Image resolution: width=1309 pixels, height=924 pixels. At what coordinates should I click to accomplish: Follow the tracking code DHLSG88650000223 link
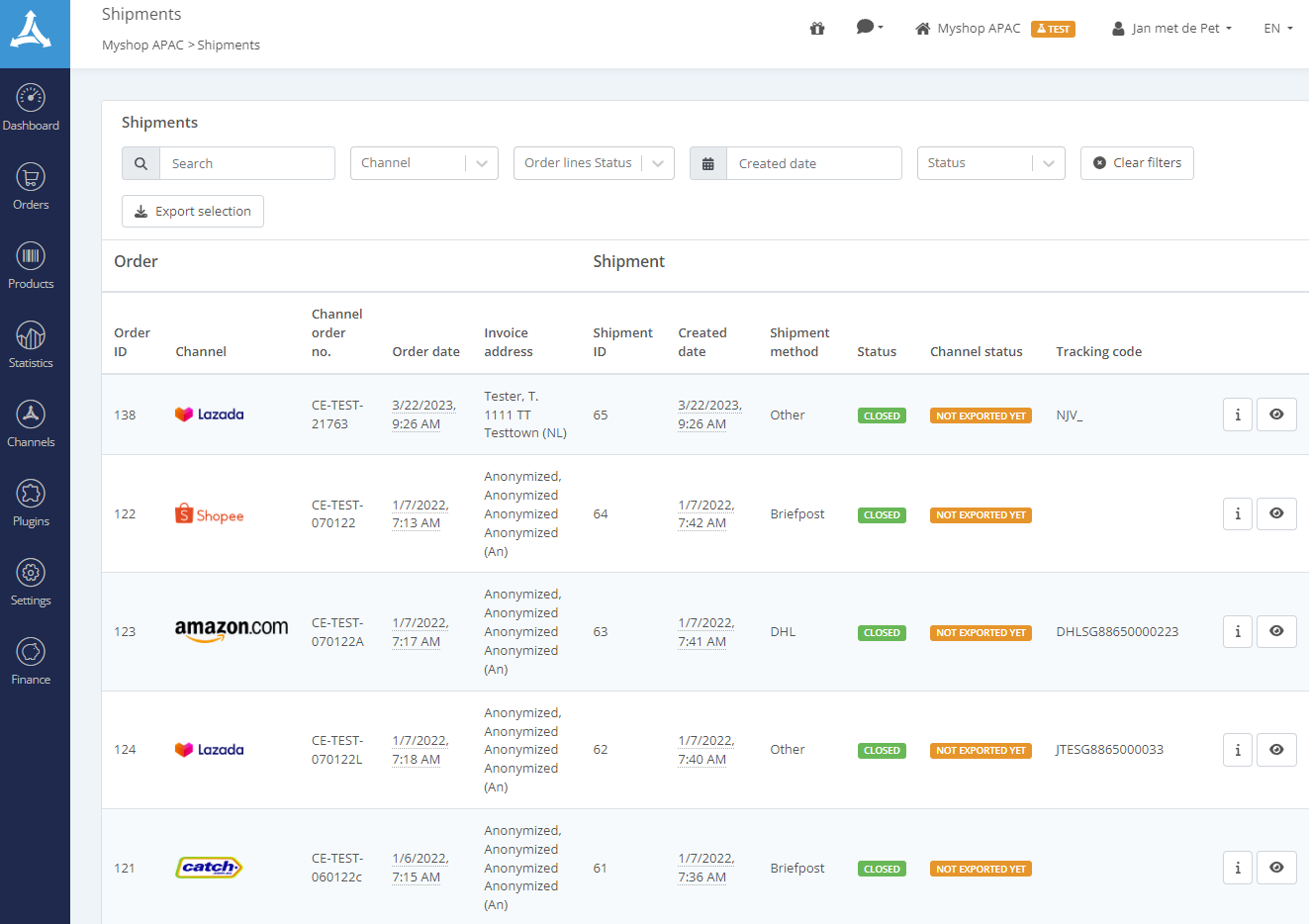1116,631
